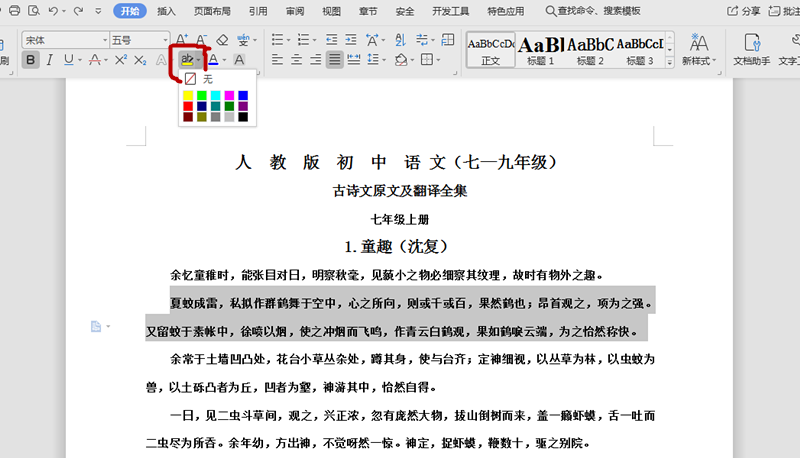Click the decrease indent icon

coord(331,39)
